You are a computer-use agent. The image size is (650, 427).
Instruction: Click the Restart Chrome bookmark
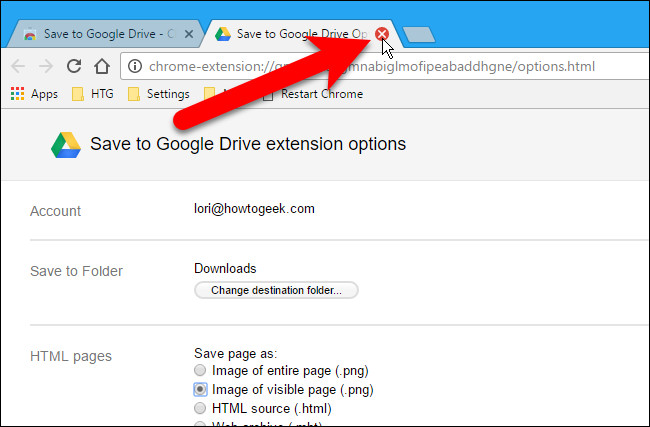point(313,94)
